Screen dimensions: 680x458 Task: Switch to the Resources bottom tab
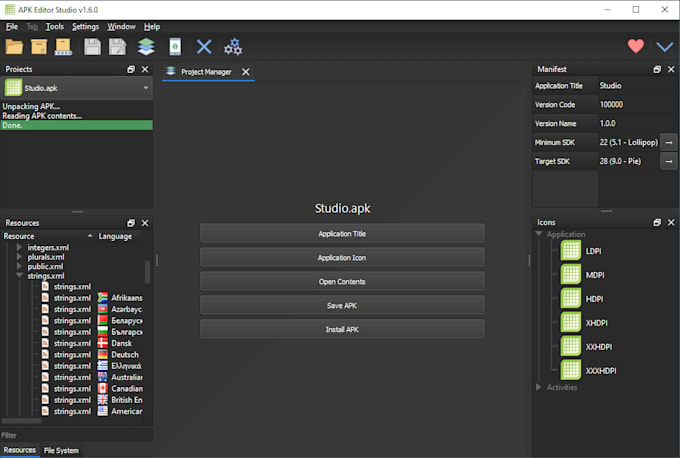point(20,450)
